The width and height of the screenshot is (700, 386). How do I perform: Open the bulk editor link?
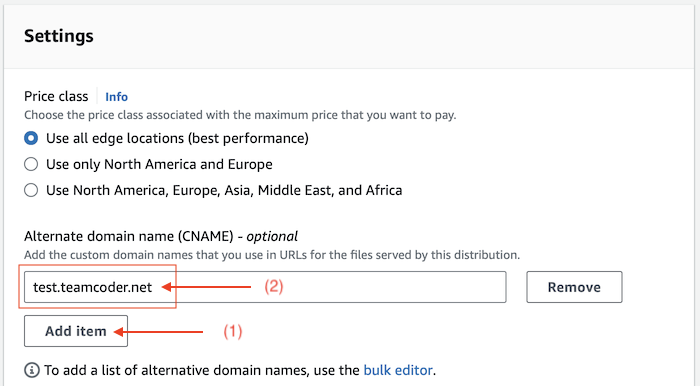point(398,370)
